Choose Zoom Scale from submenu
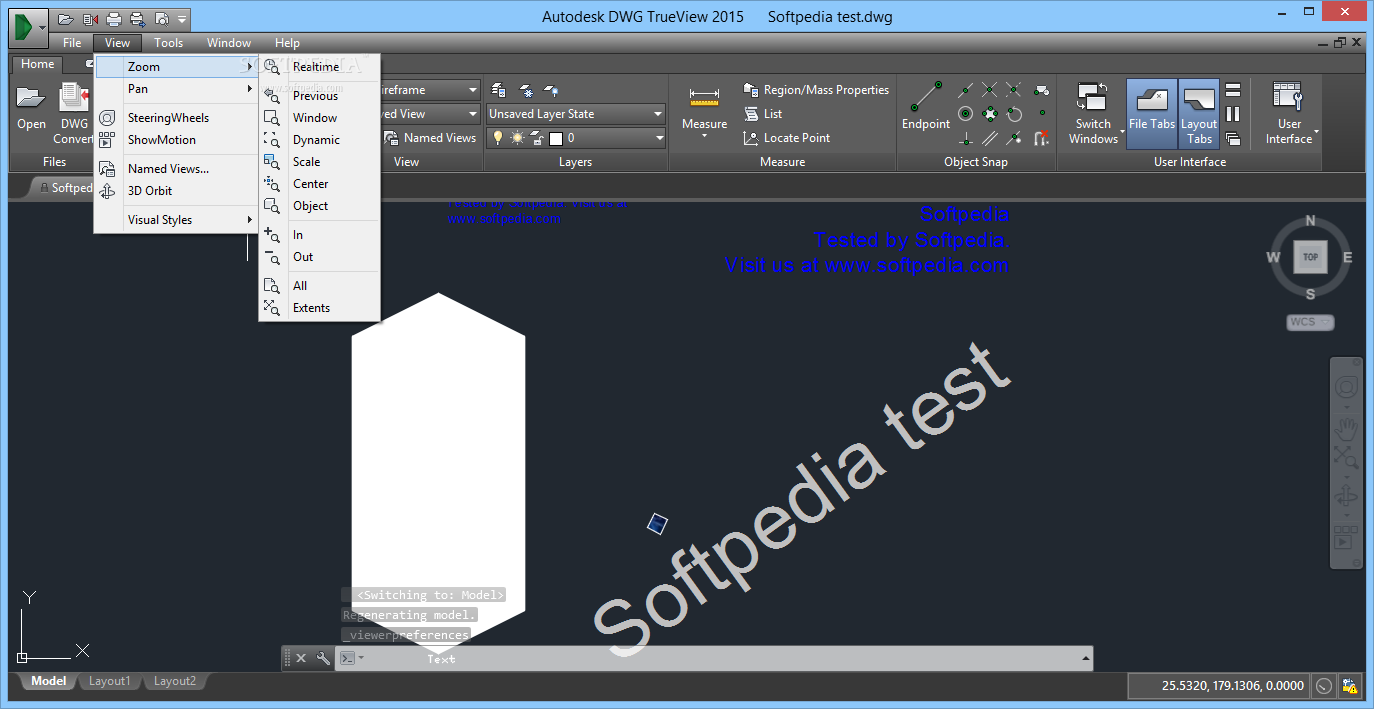The width and height of the screenshot is (1374, 709). pos(319,162)
